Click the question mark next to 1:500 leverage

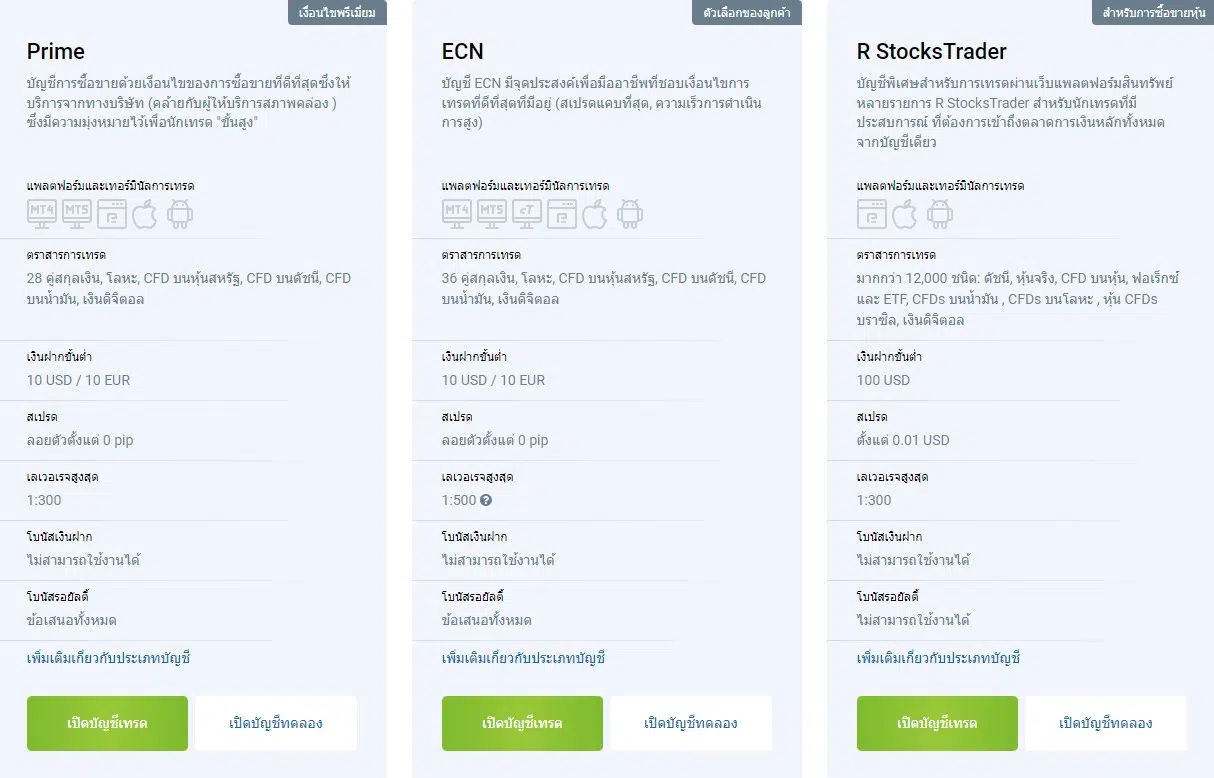(x=486, y=500)
